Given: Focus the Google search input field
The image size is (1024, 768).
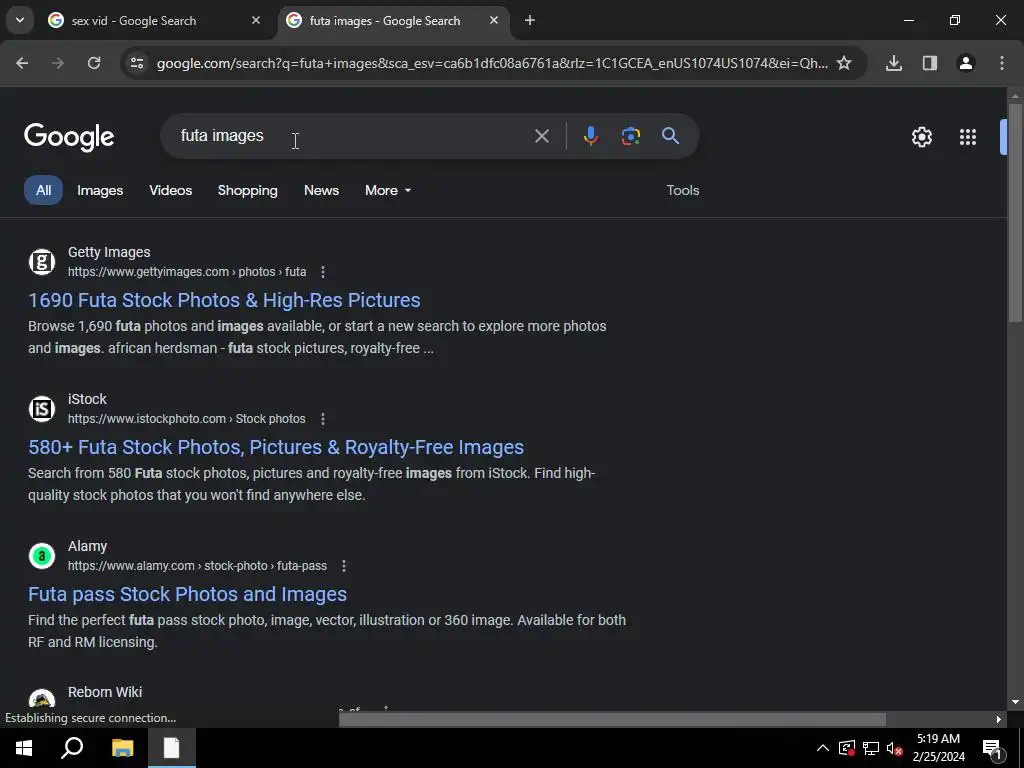Looking at the screenshot, I should point(353,136).
